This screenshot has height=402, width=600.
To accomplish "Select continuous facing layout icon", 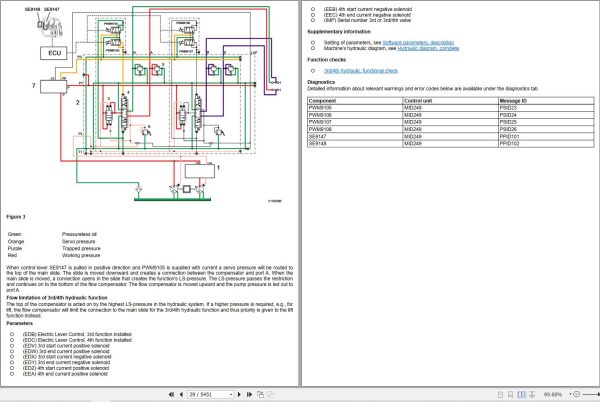I will tap(532, 394).
